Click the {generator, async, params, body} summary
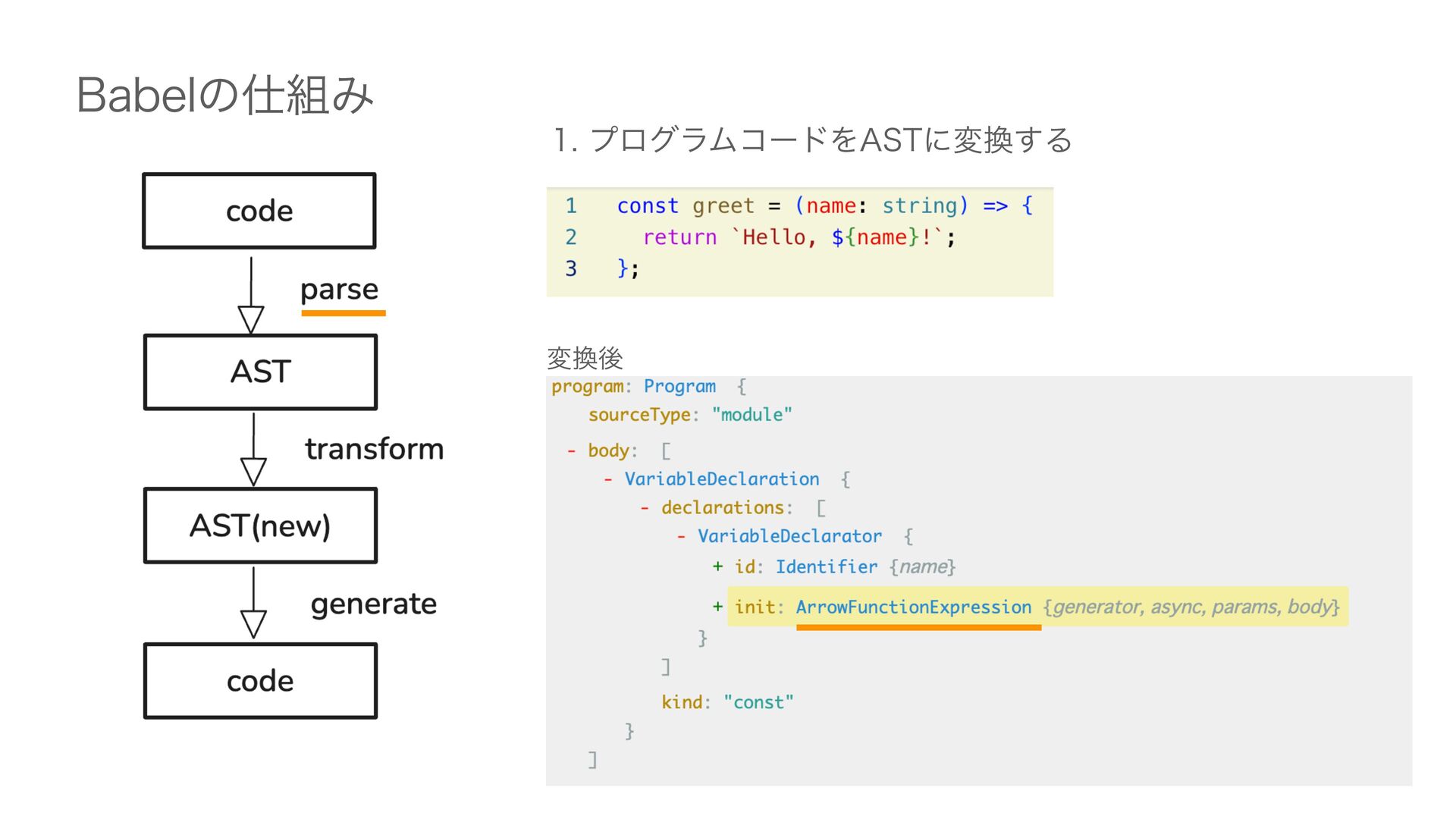1456x819 pixels. pos(1191,607)
